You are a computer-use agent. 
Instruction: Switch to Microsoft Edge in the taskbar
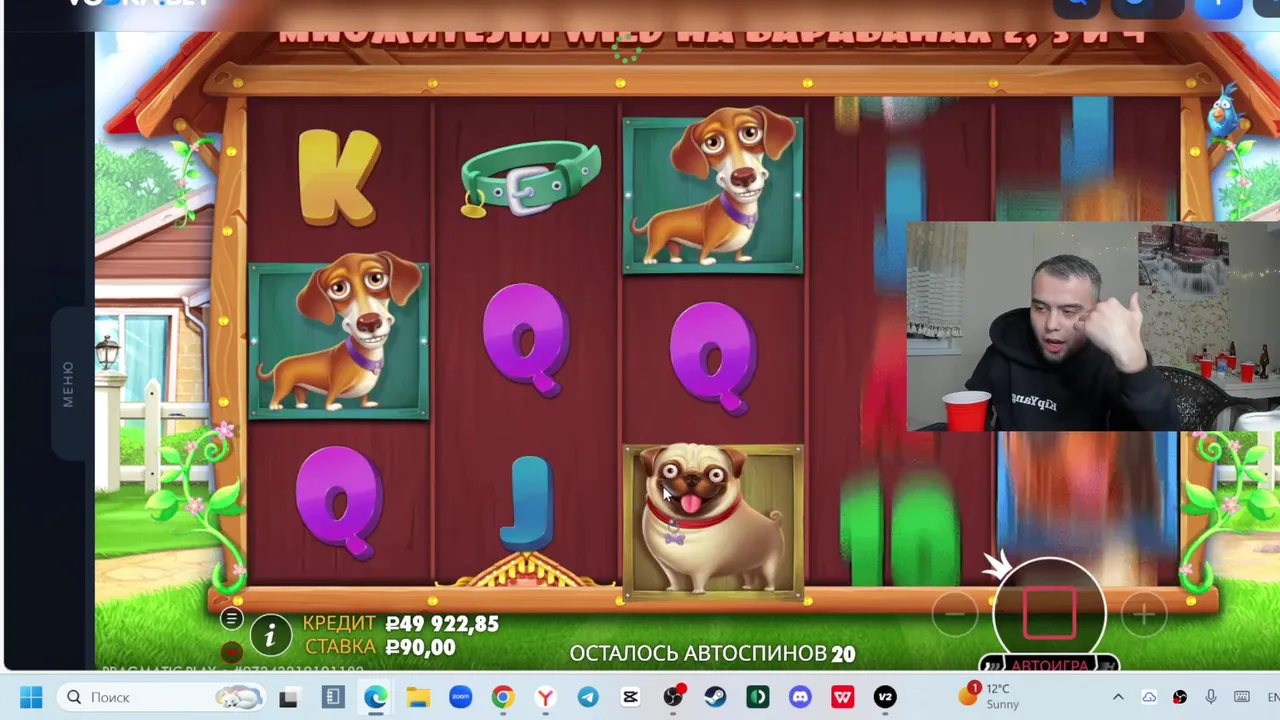[376, 697]
